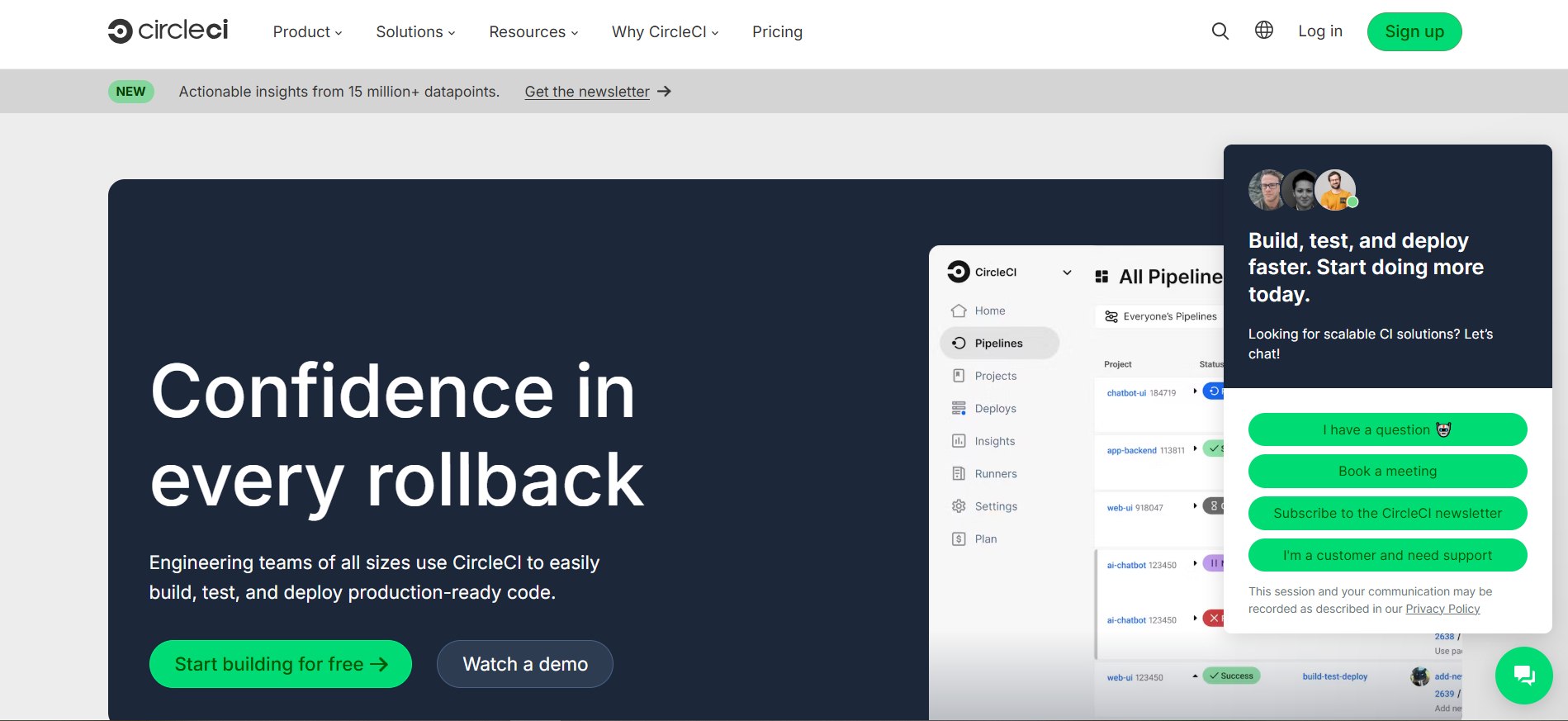Image resolution: width=1568 pixels, height=721 pixels.
Task: Choose Book a meeting in chat
Action: click(1387, 471)
